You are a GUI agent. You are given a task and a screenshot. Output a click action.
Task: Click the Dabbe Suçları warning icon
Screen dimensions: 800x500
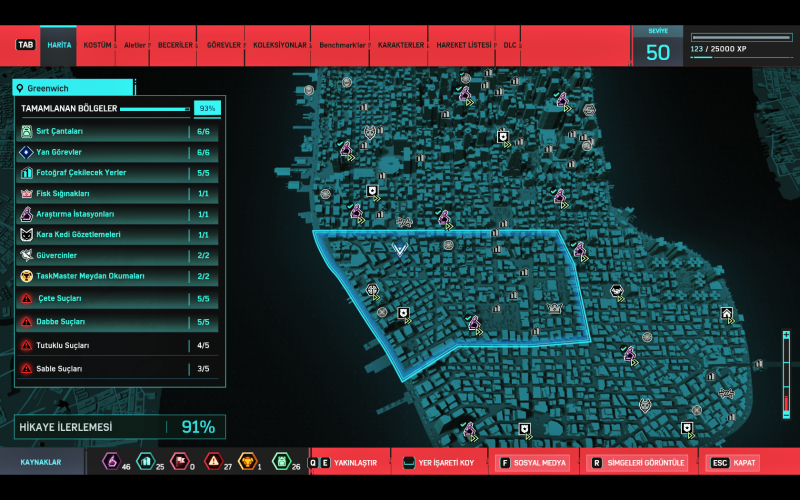[x=27, y=322]
